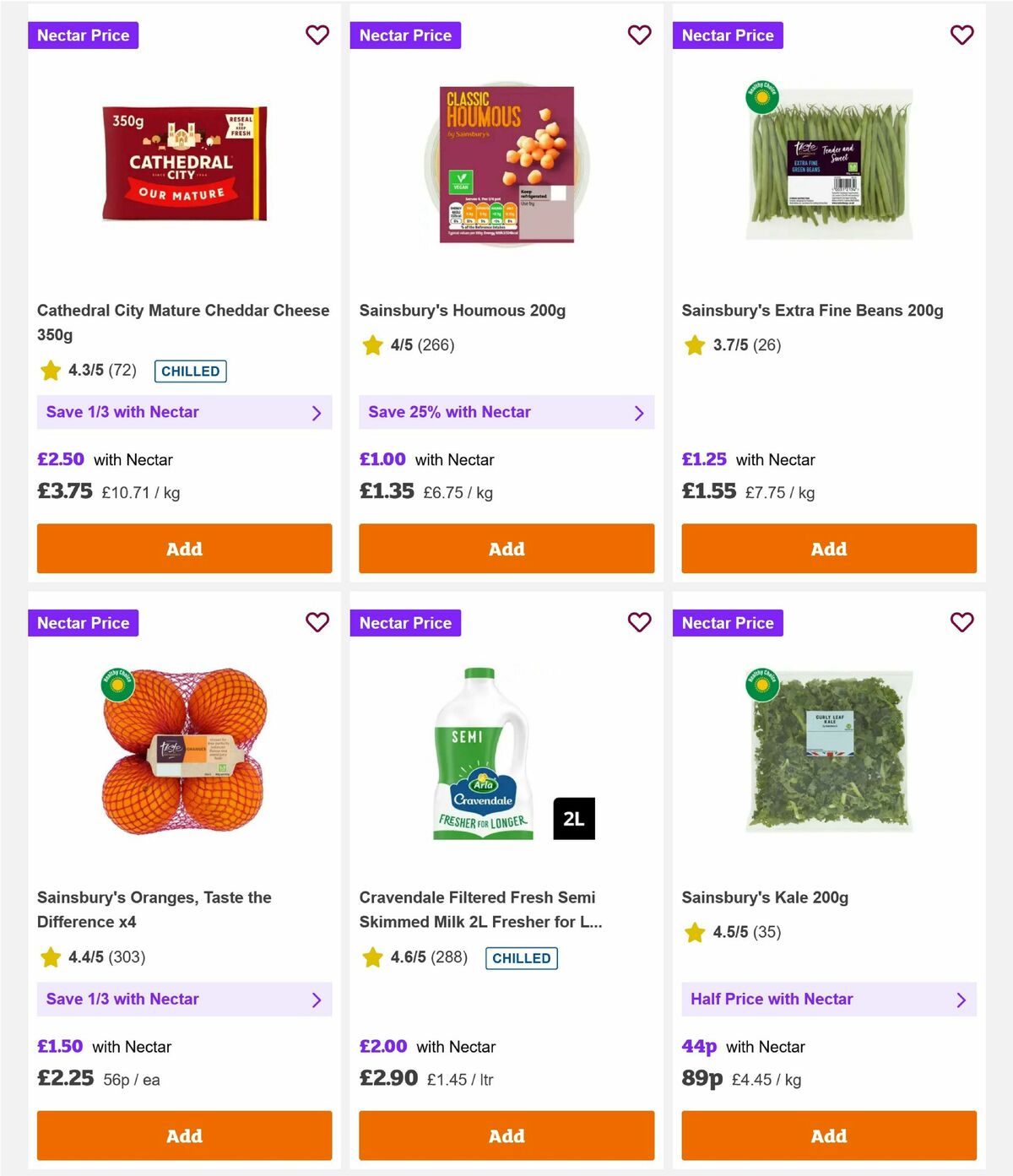This screenshot has height=1176, width=1013.
Task: Favourite the Cathedral City Mature Cheddar Cheese
Action: point(317,35)
